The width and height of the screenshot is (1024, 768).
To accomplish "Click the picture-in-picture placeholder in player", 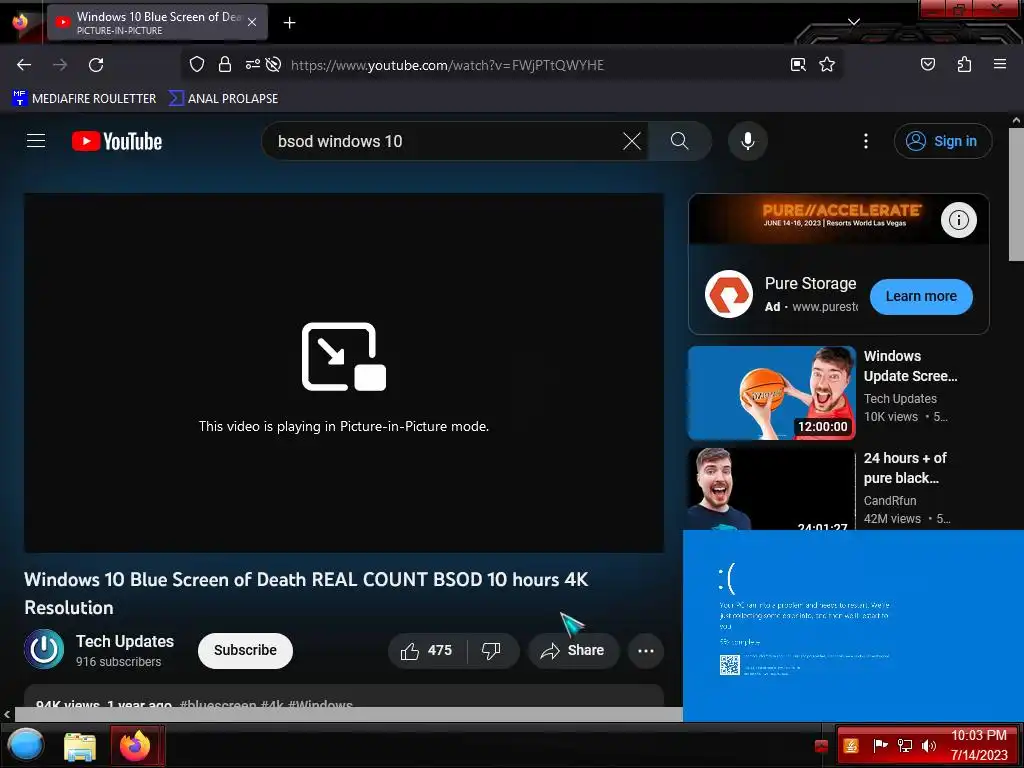I will [x=344, y=373].
